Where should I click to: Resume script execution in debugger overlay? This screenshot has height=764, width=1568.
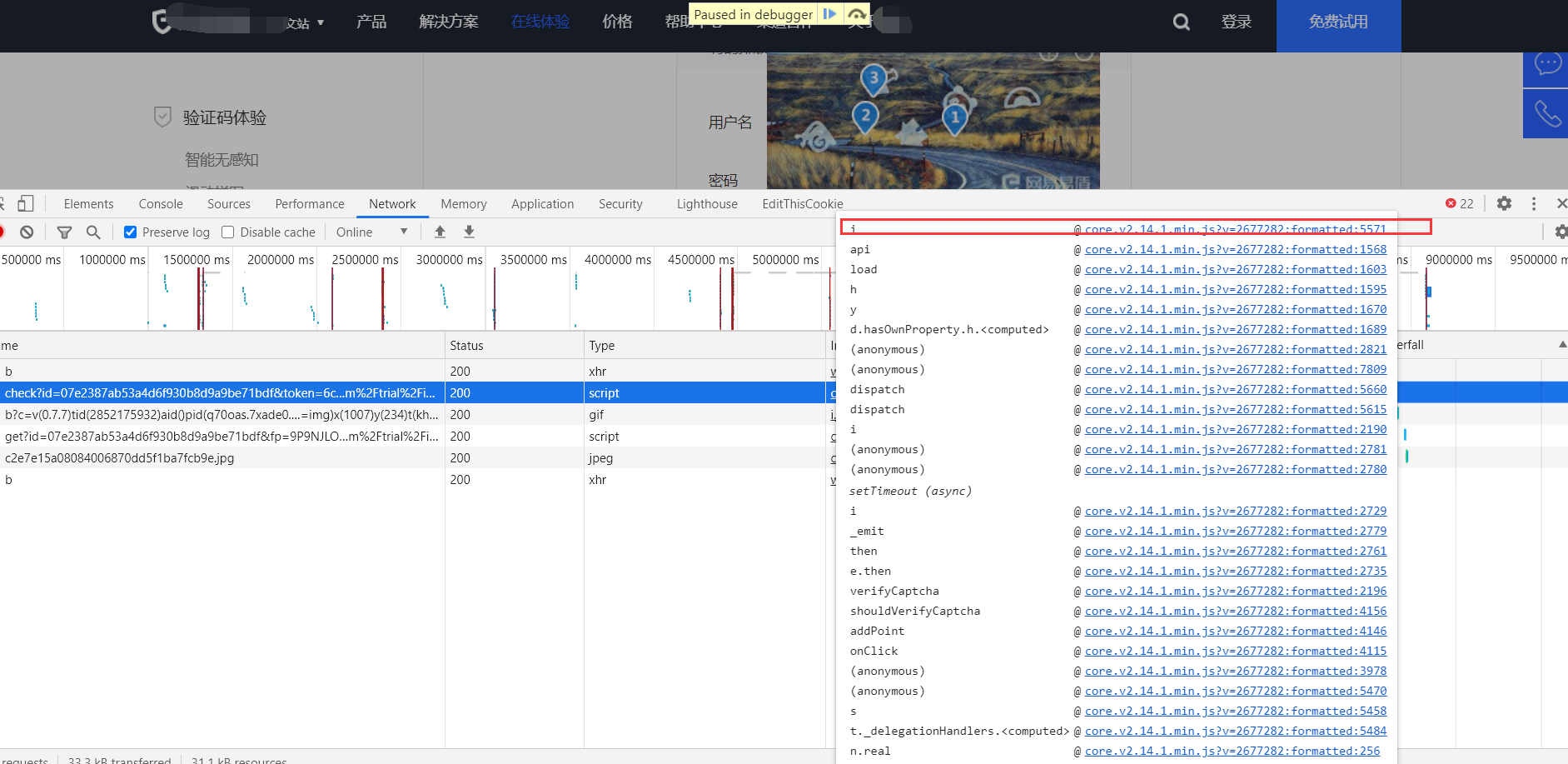829,14
